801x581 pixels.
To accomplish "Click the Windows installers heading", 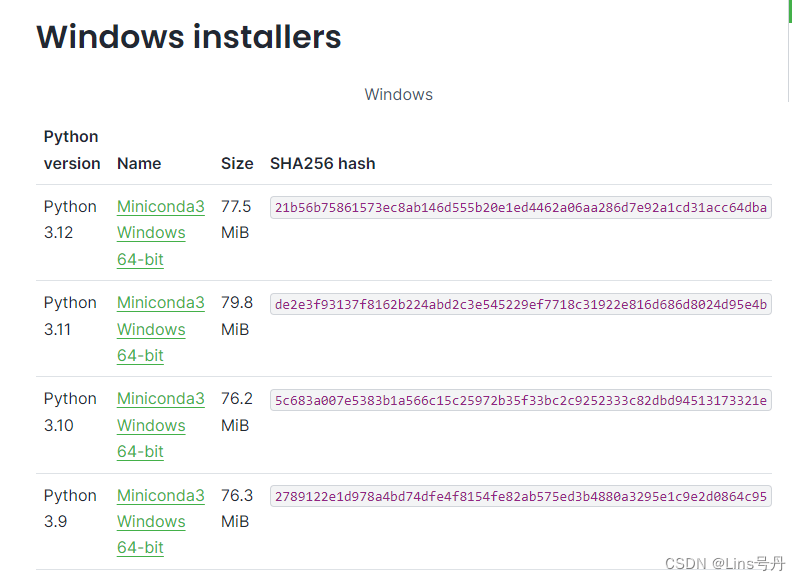I will click(189, 37).
